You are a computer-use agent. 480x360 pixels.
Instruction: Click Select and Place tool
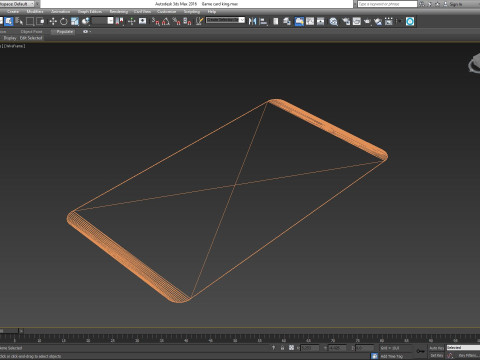(85, 22)
